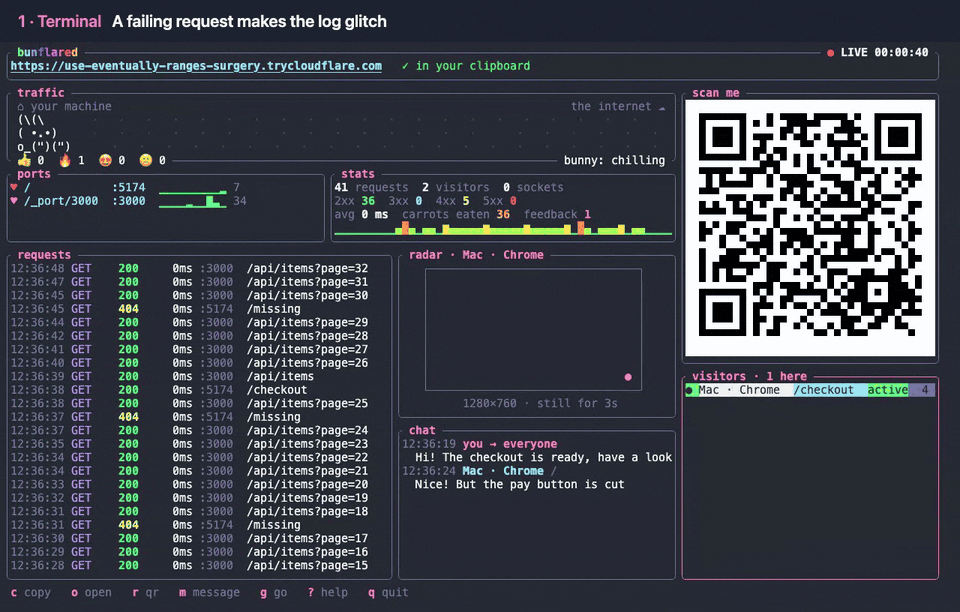This screenshot has height=612, width=960.
Task: Select request row '/api/items?page=26'
Action: tap(190, 362)
